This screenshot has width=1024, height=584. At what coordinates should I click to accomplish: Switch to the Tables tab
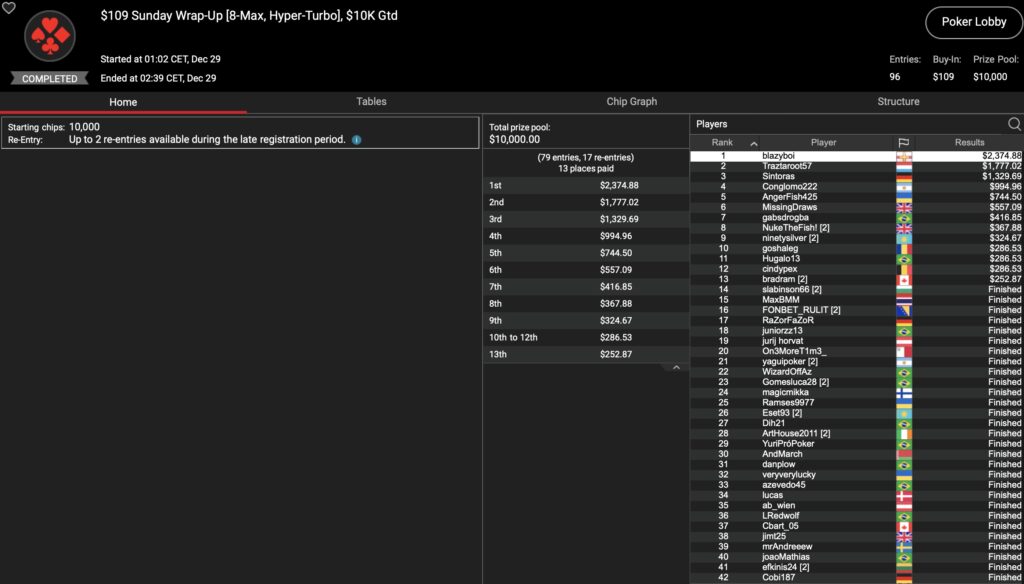coord(371,102)
